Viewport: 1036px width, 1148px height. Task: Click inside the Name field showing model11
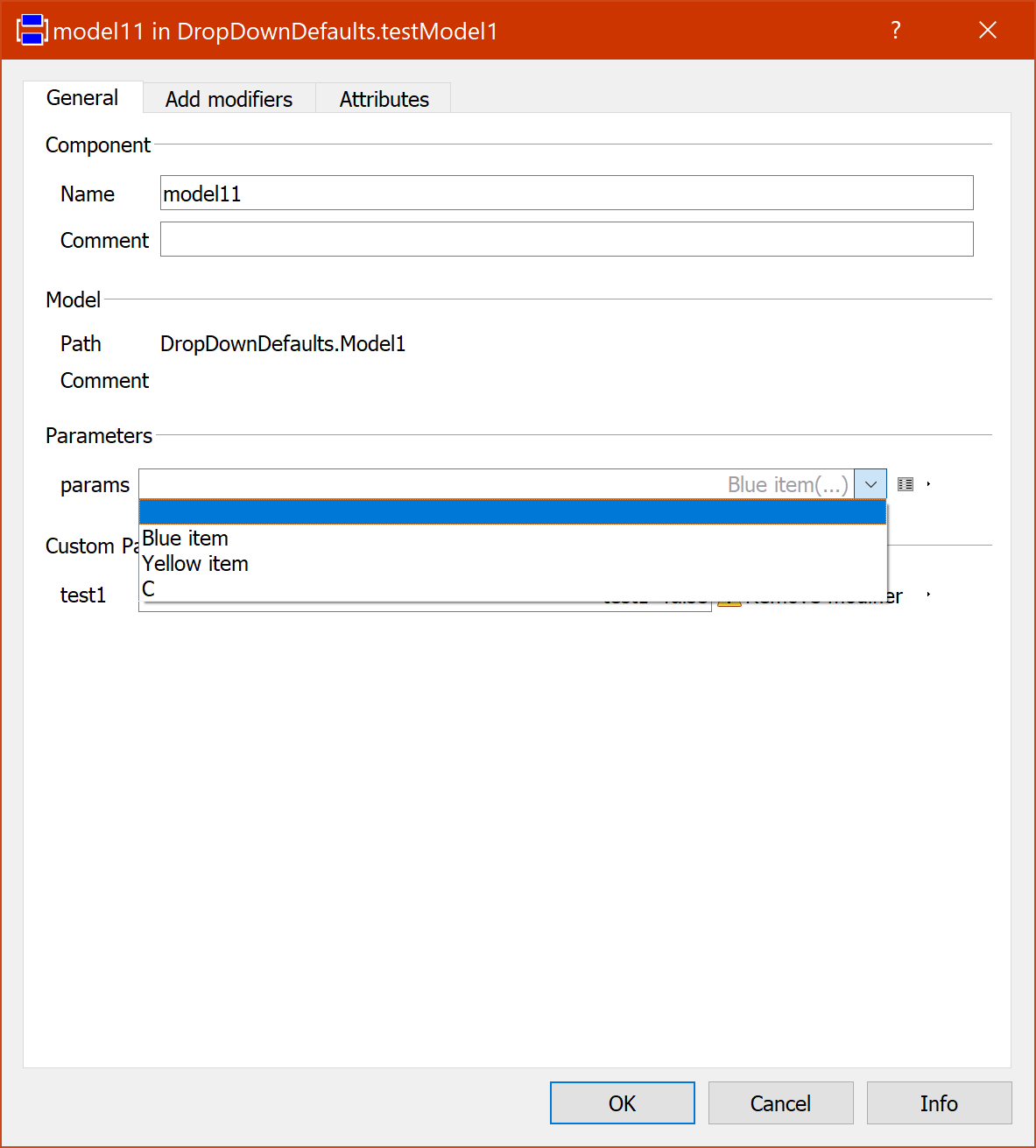[x=567, y=193]
